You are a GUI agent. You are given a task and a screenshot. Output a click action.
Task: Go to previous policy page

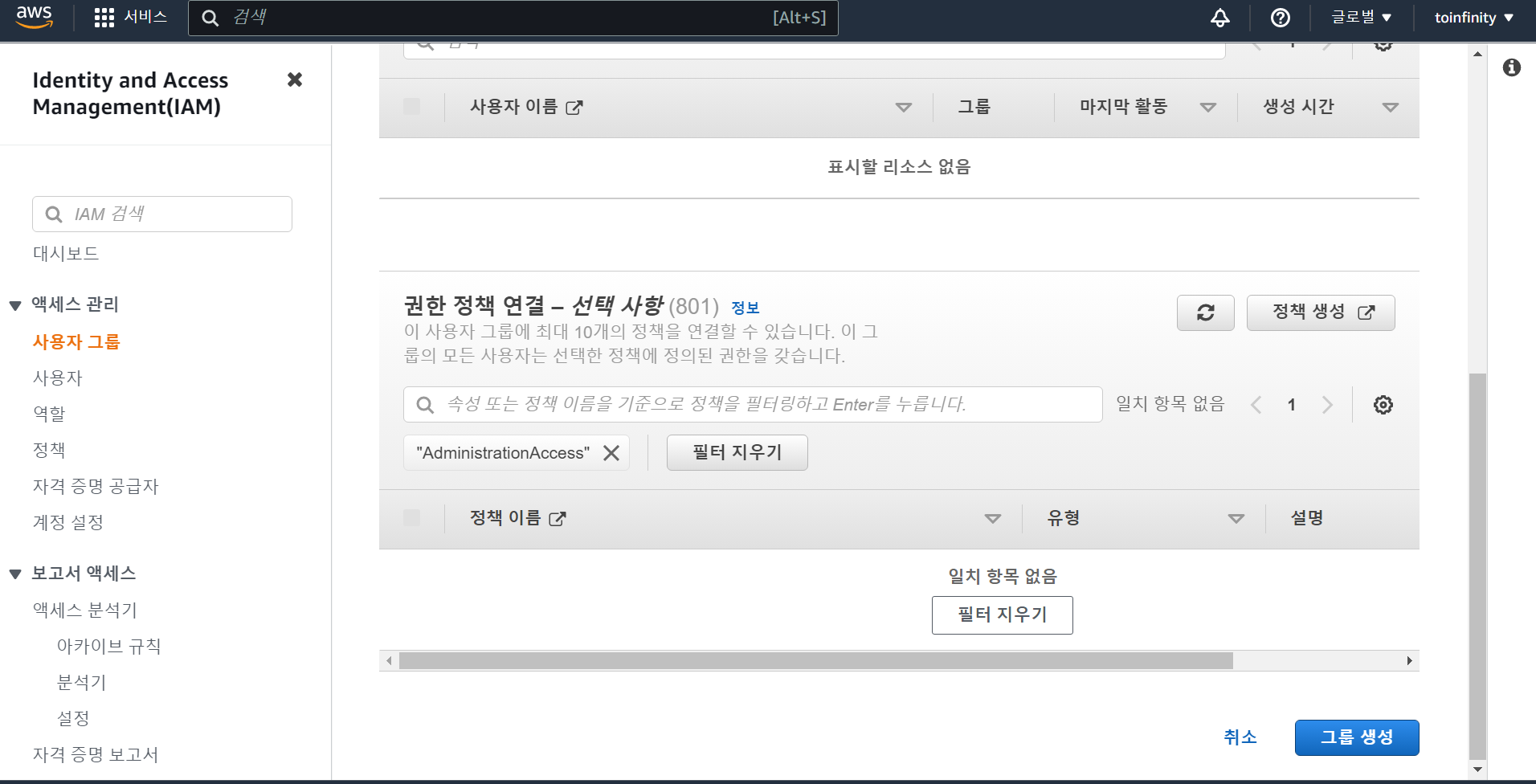(x=1256, y=405)
